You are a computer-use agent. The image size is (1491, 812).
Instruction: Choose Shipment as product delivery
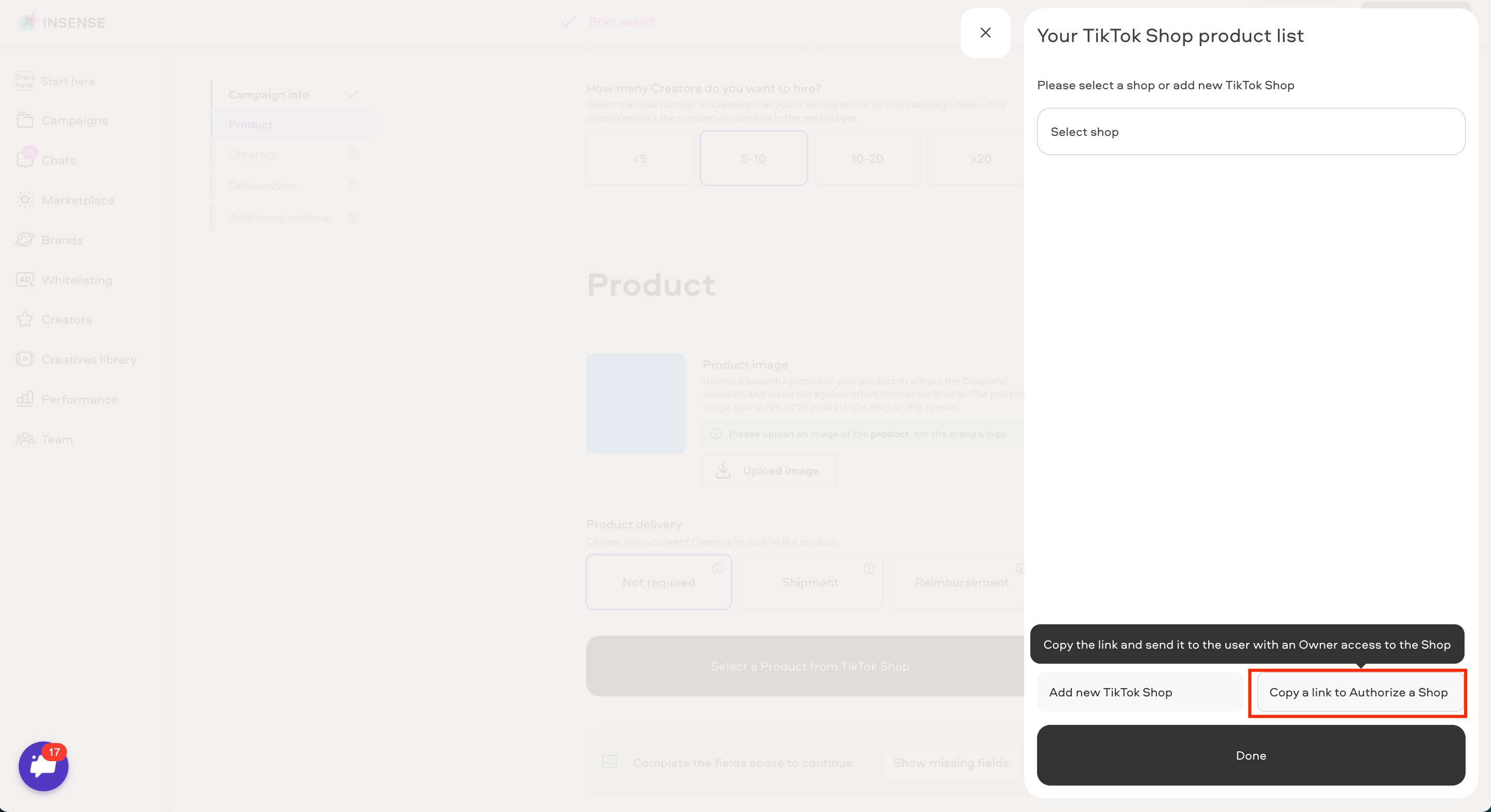810,582
